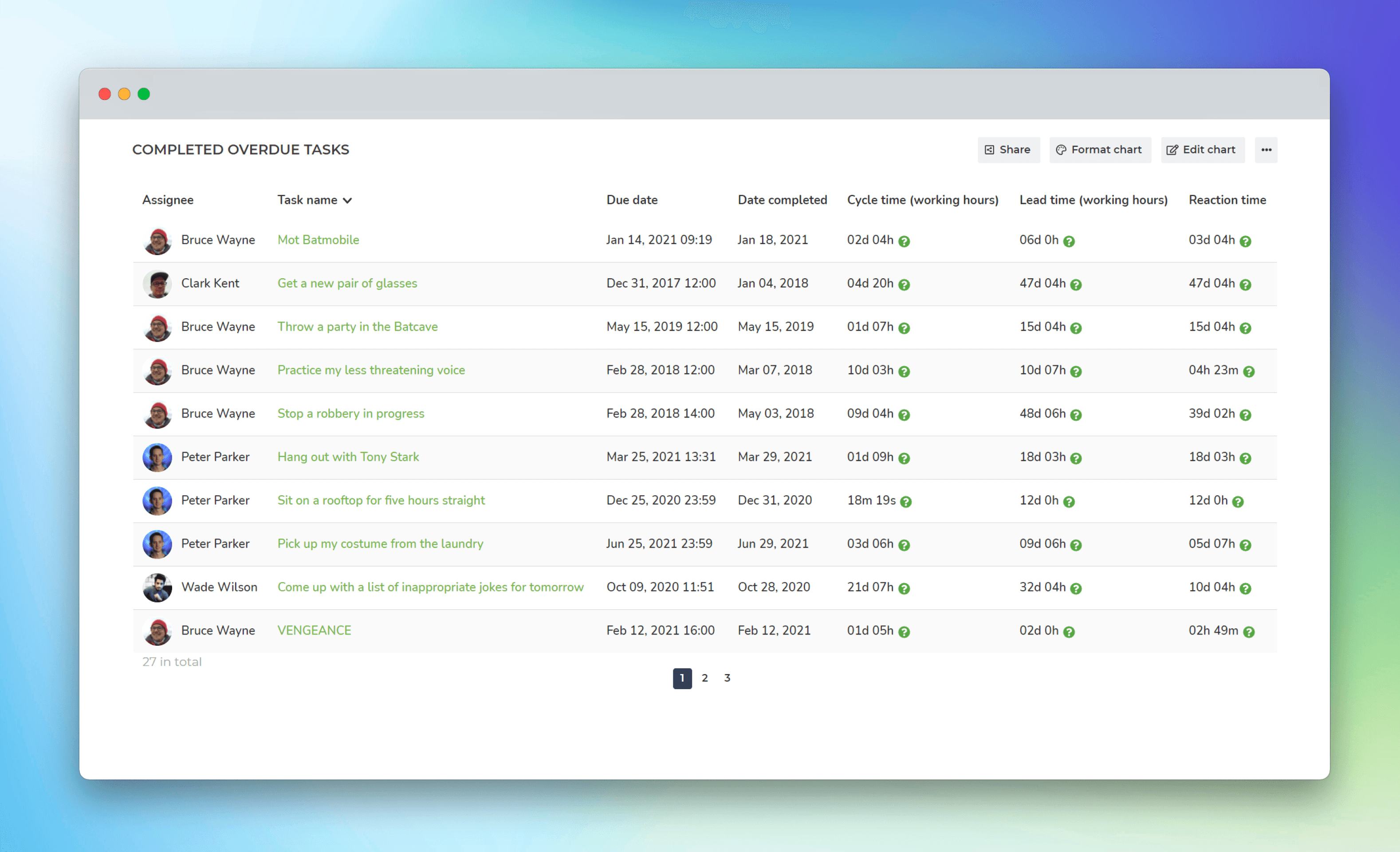This screenshot has width=1400, height=852.
Task: Click help icon beside reaction time 12d 0h
Action: coord(1238,502)
